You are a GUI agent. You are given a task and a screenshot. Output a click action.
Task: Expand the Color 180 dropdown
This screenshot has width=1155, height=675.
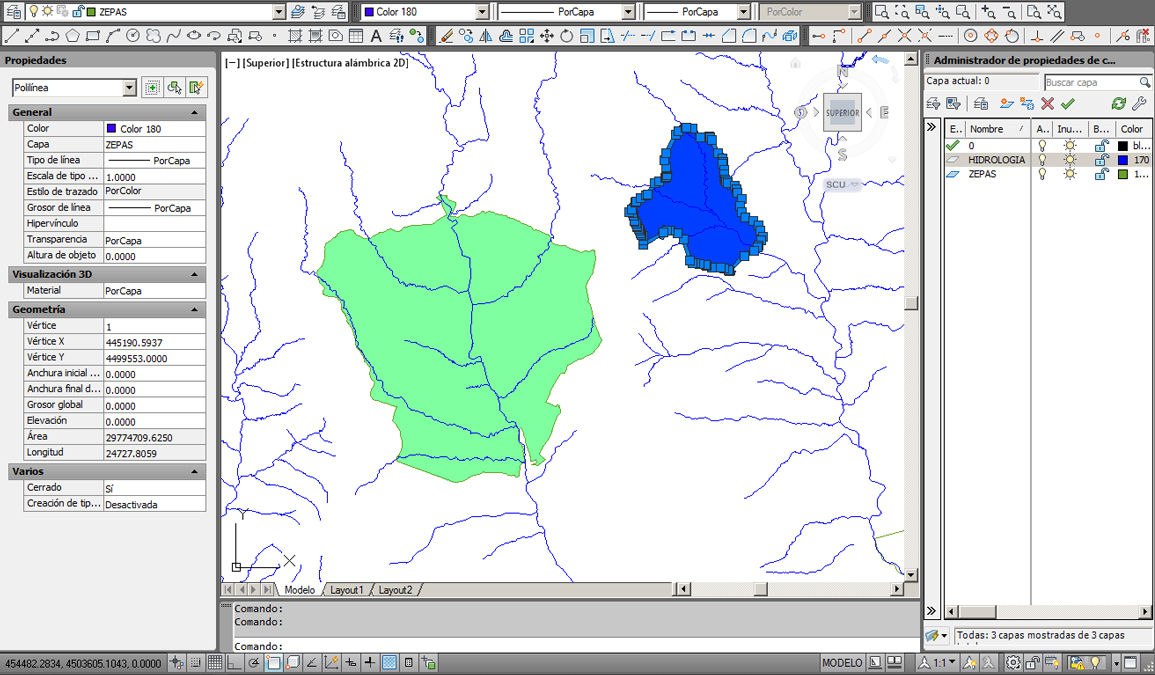(482, 12)
